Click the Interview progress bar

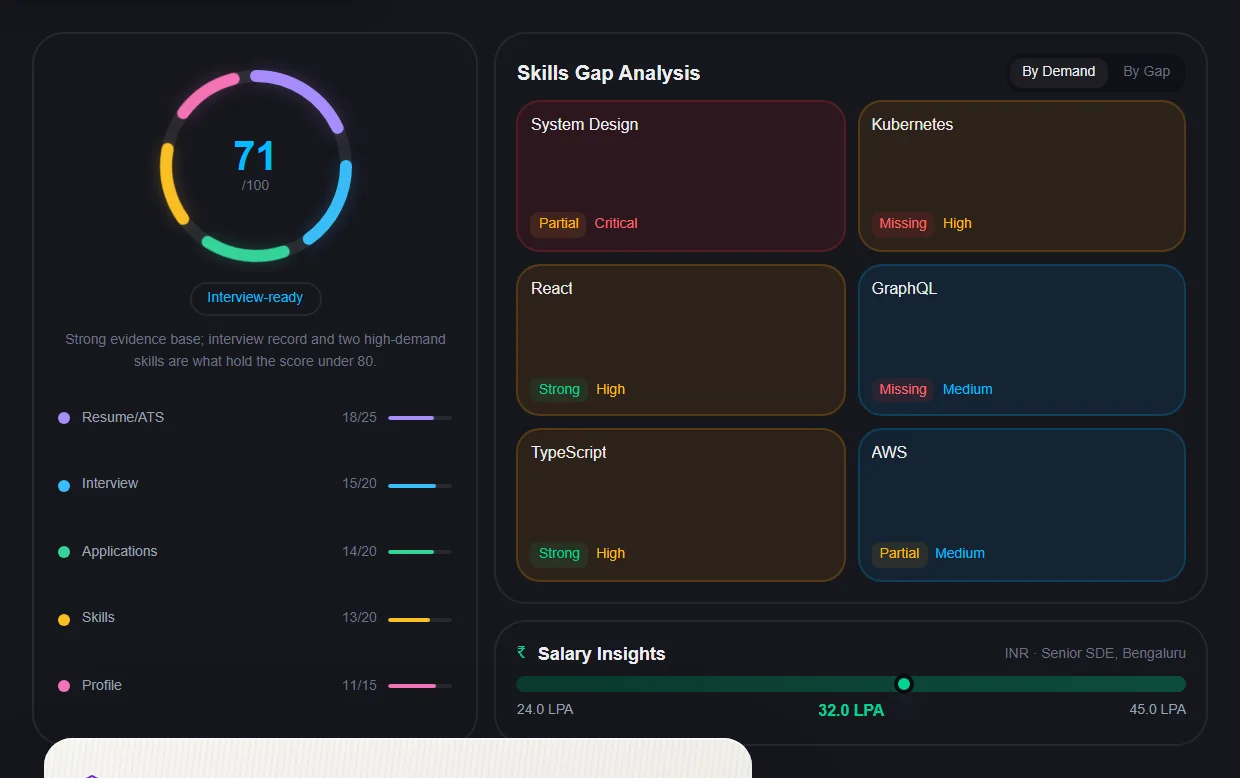coord(420,486)
